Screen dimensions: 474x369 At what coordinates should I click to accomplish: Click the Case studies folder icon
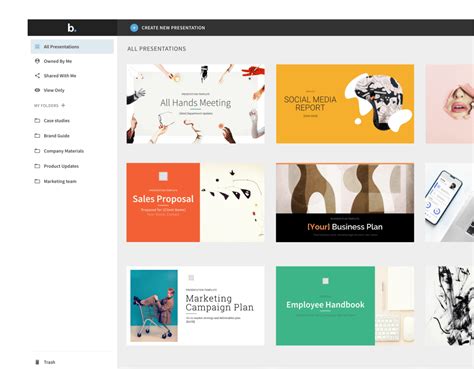pos(37,120)
